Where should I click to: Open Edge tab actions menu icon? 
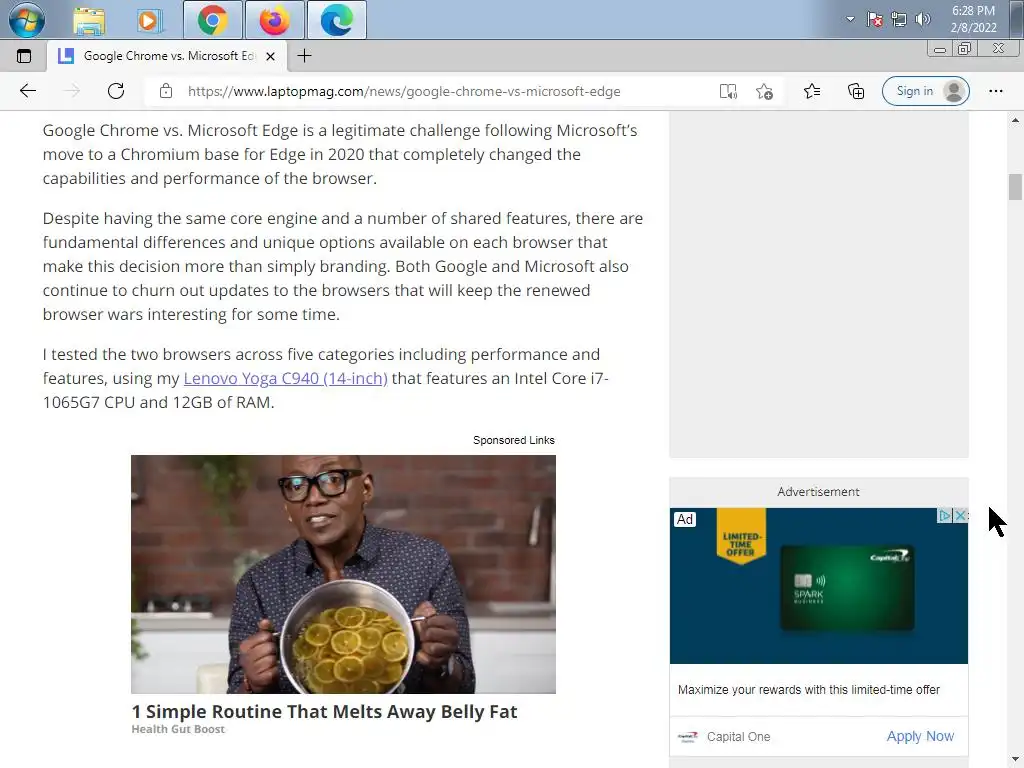click(x=24, y=56)
